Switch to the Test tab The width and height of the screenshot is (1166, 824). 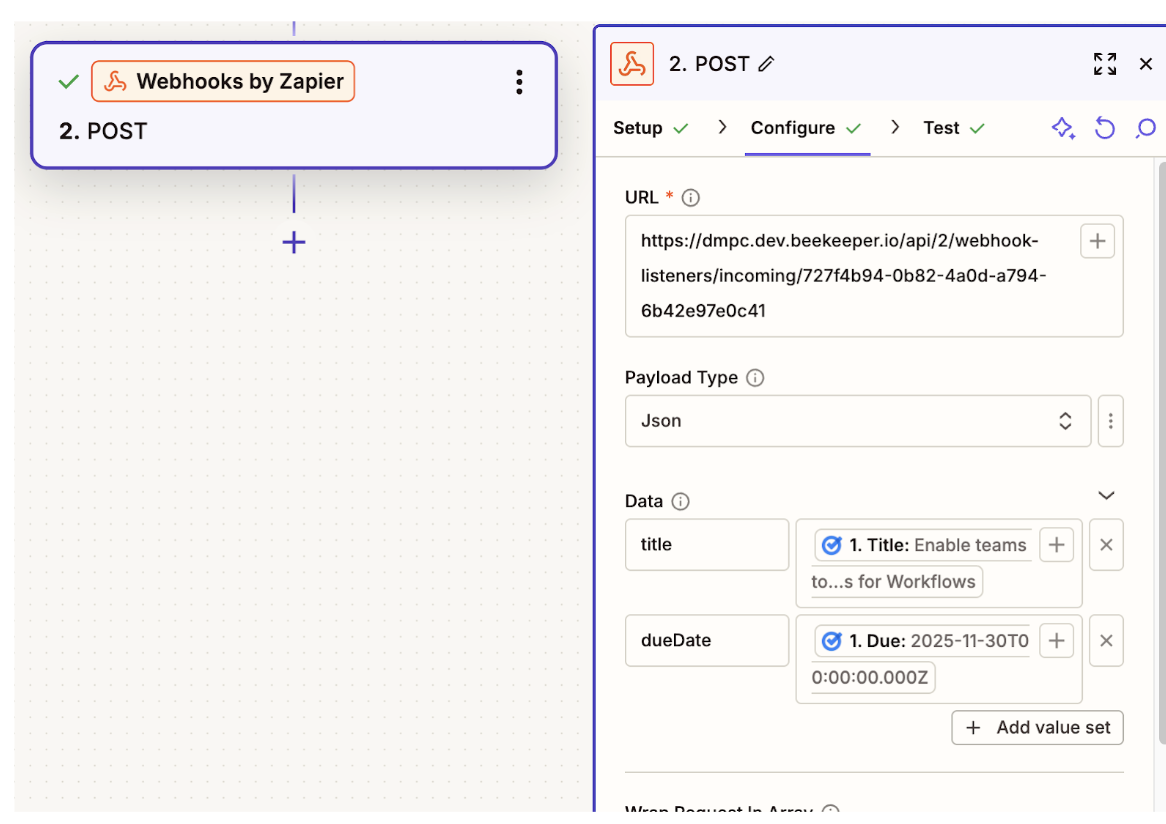coord(941,128)
